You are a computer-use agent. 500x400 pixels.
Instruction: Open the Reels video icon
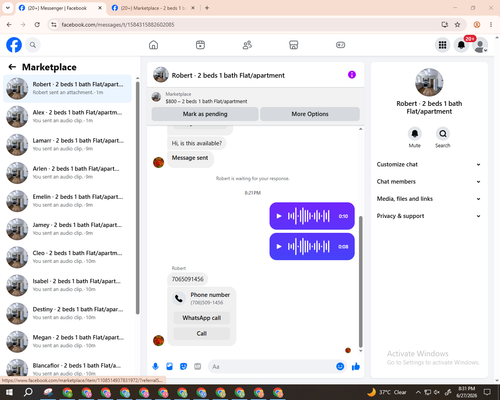click(x=200, y=45)
